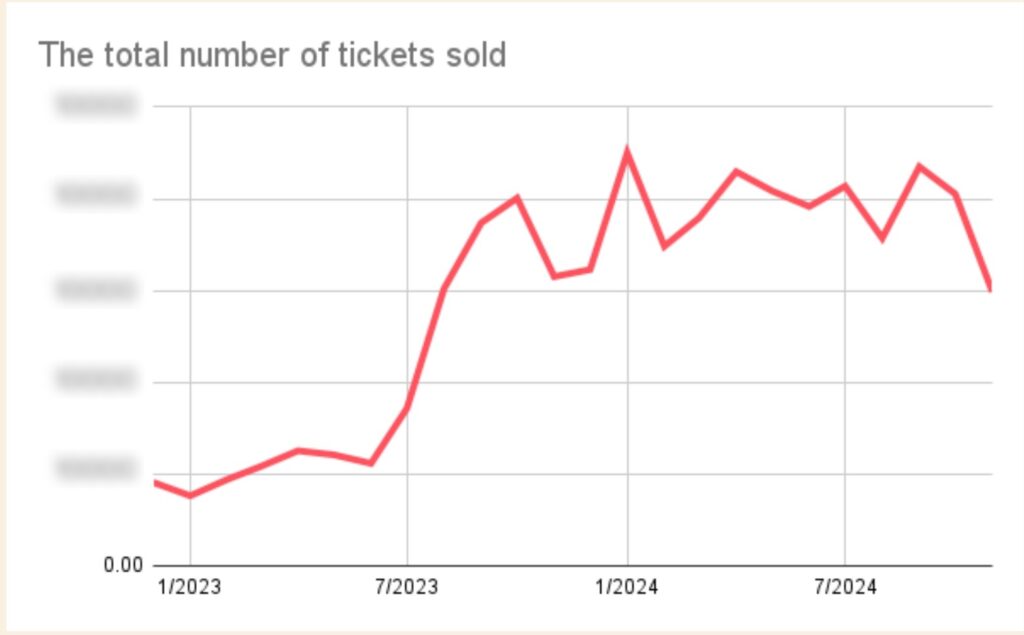This screenshot has height=635, width=1024.
Task: Click the blurred y-axis label just above 0.00
Action: click(x=95, y=473)
